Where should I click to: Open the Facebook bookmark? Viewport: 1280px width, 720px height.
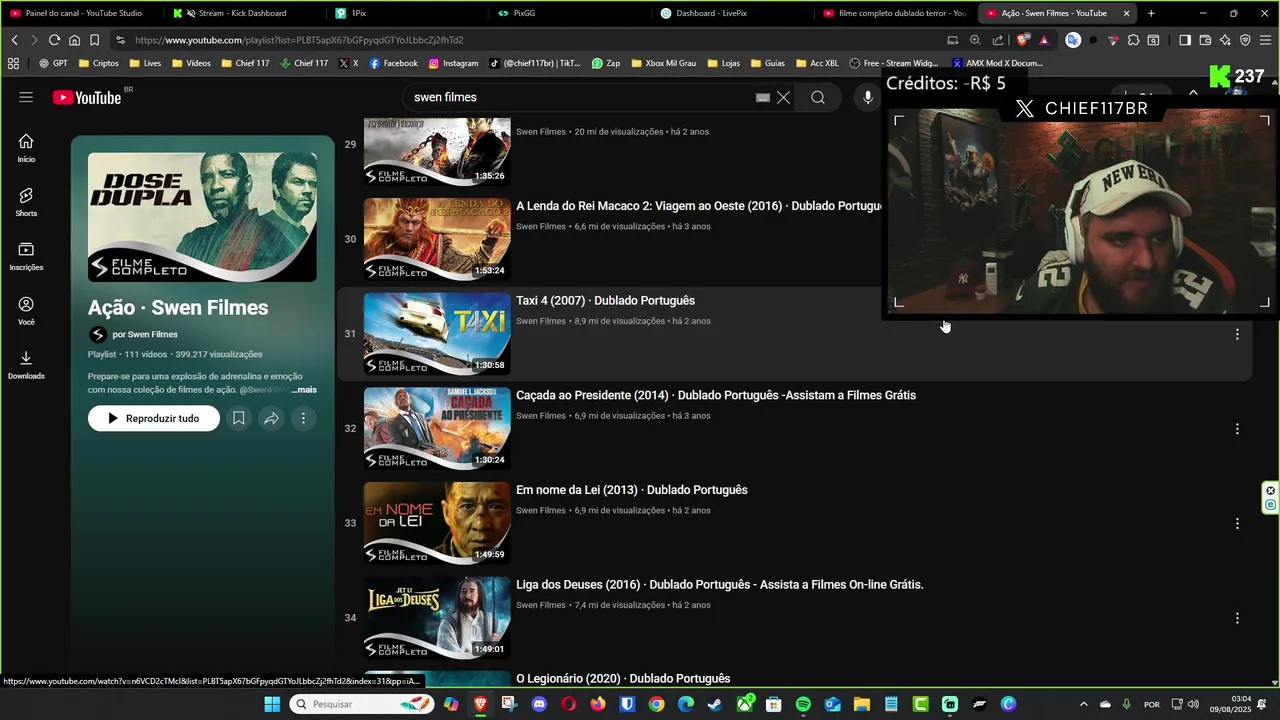(x=393, y=63)
